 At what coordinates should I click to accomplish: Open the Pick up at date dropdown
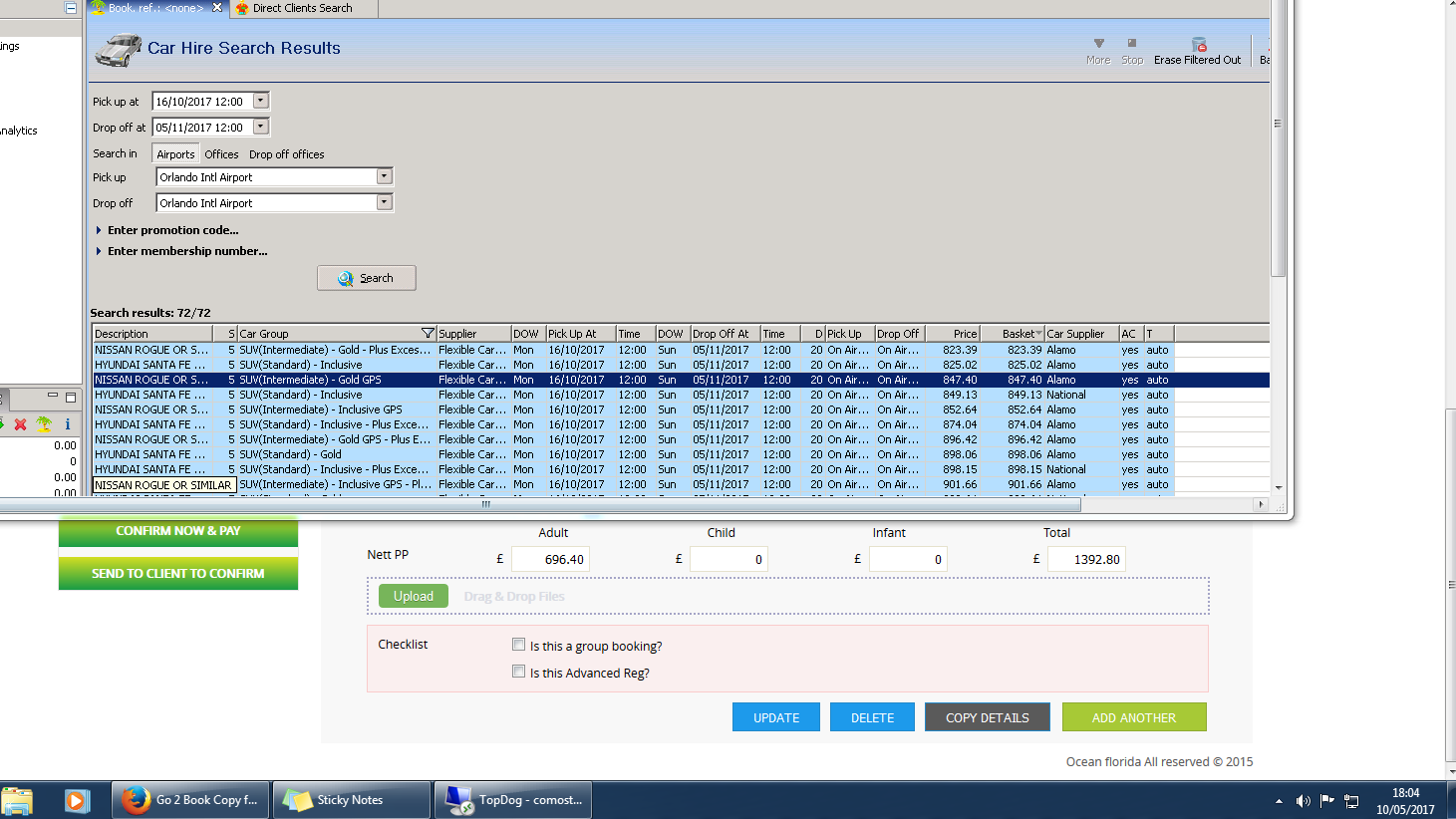click(x=261, y=101)
